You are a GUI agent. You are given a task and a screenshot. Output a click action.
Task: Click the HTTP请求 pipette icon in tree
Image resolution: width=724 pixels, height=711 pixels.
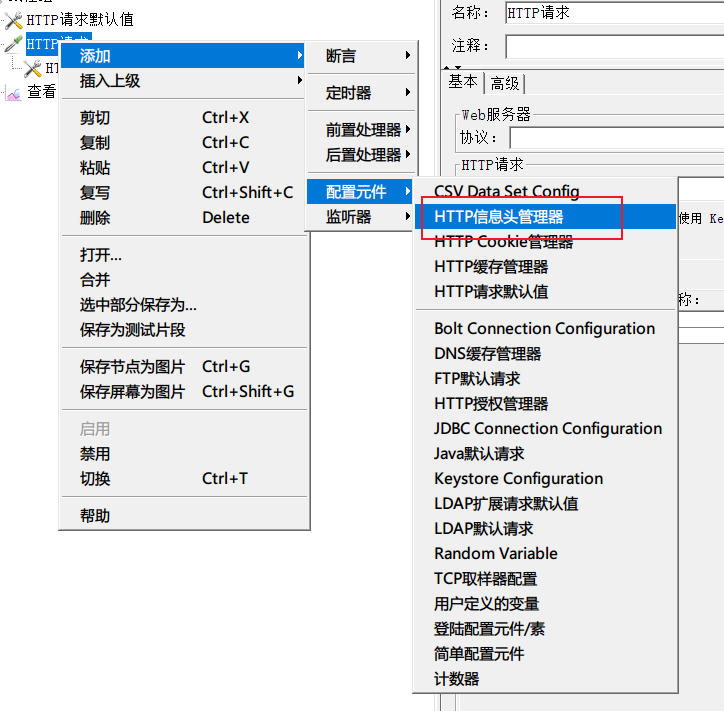click(13, 44)
